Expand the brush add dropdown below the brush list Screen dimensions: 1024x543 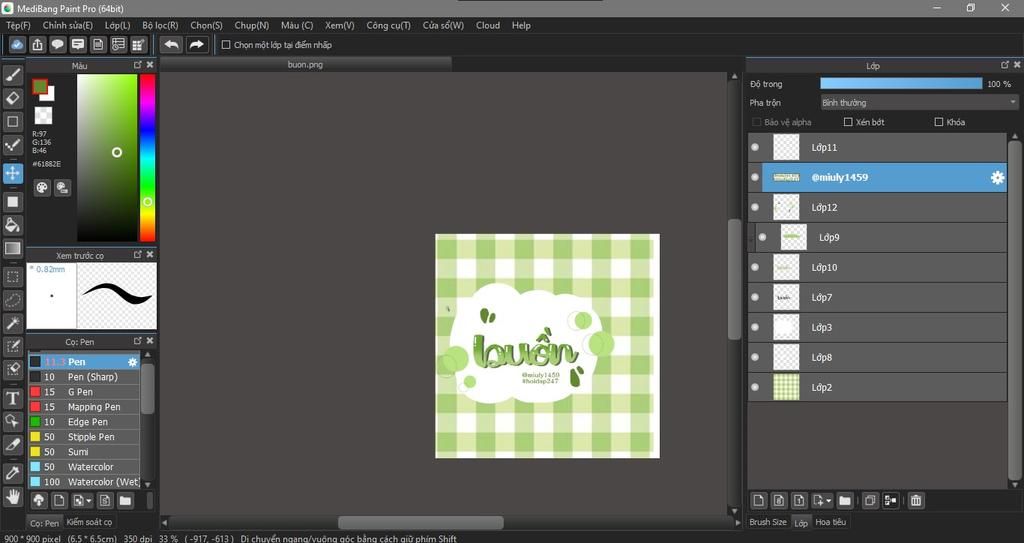(x=88, y=500)
